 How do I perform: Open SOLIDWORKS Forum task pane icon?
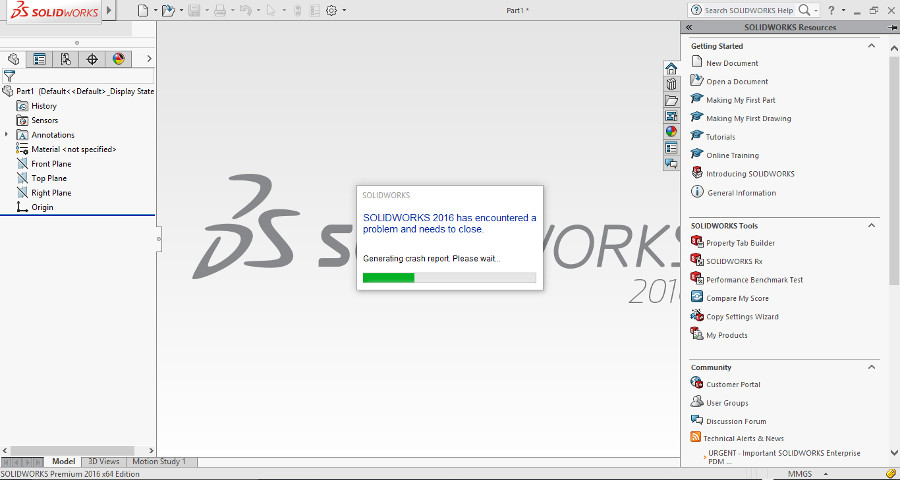671,163
